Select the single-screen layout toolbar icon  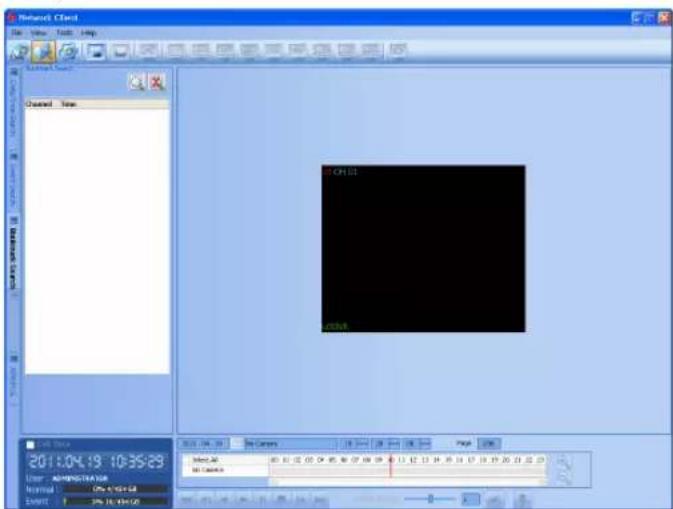coord(96,52)
